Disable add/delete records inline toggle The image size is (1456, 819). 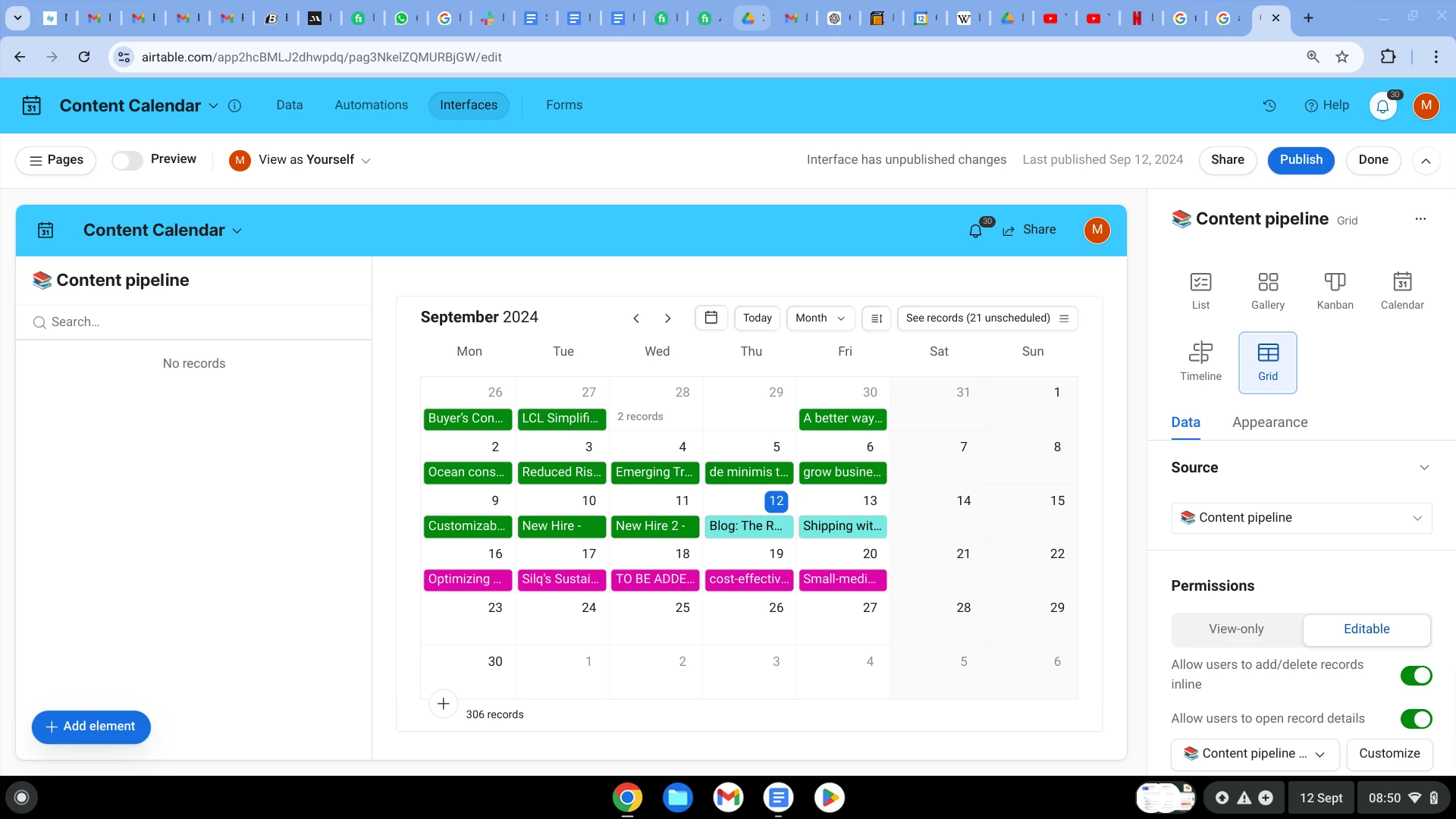1415,675
